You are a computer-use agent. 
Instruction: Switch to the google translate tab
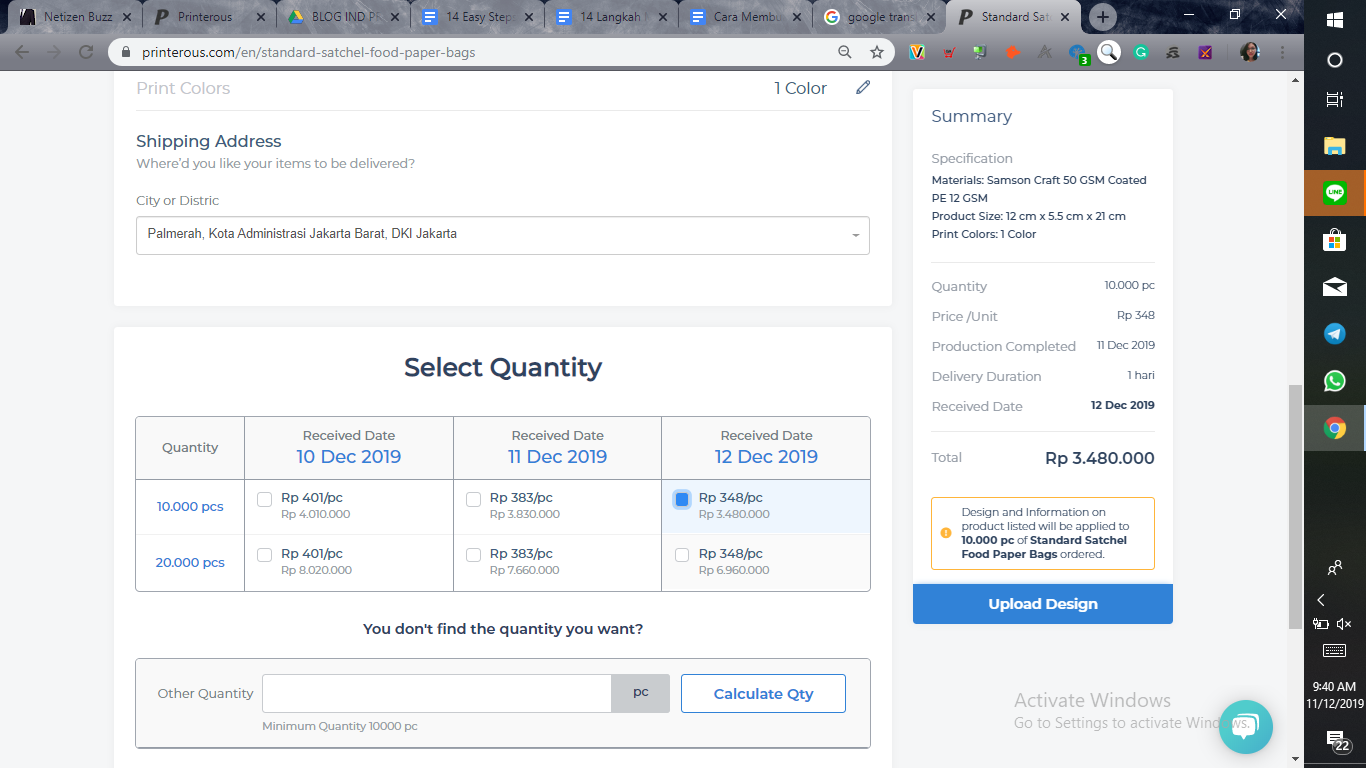click(x=880, y=17)
